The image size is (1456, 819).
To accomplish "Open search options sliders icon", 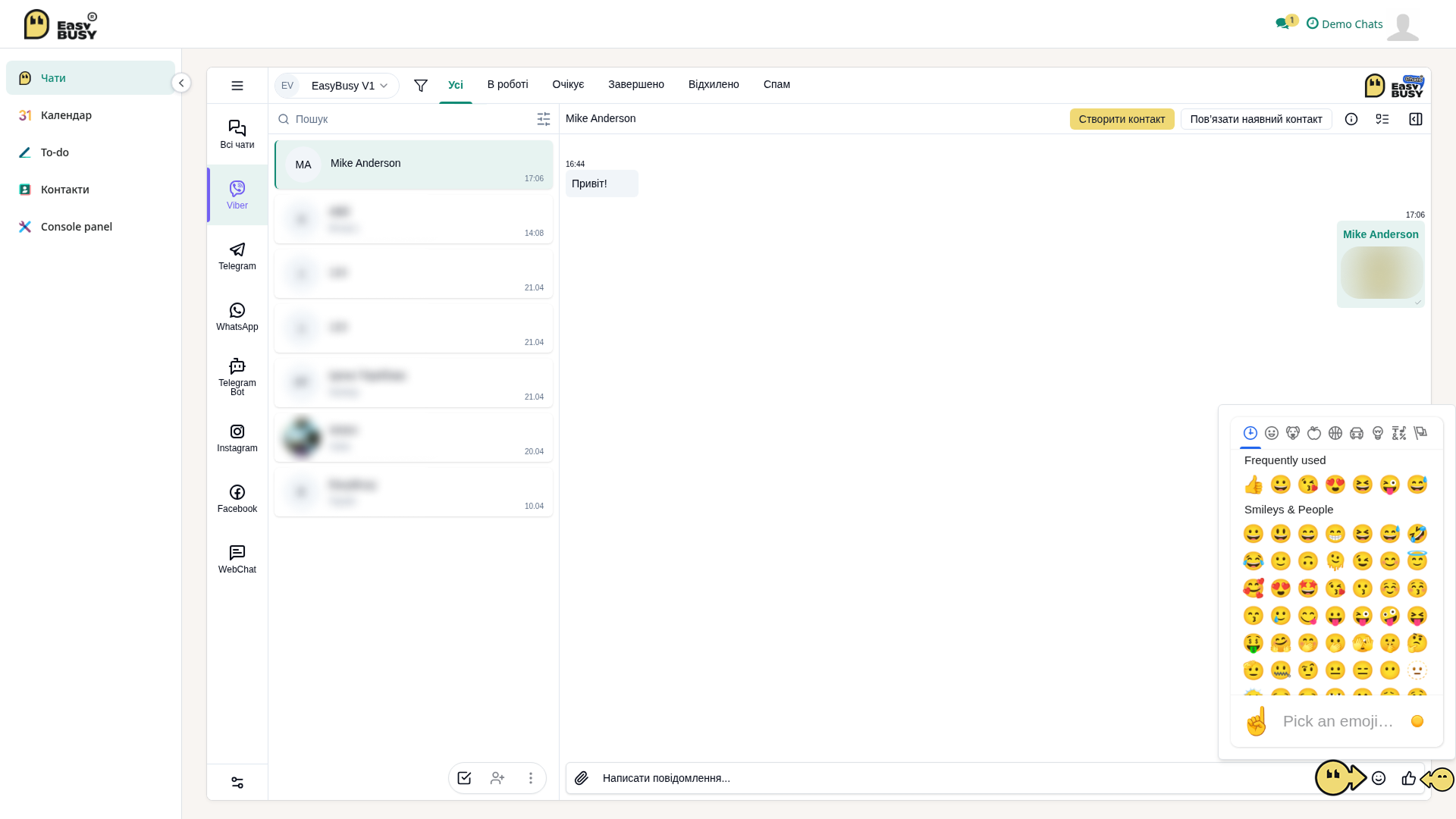I will coord(544,119).
